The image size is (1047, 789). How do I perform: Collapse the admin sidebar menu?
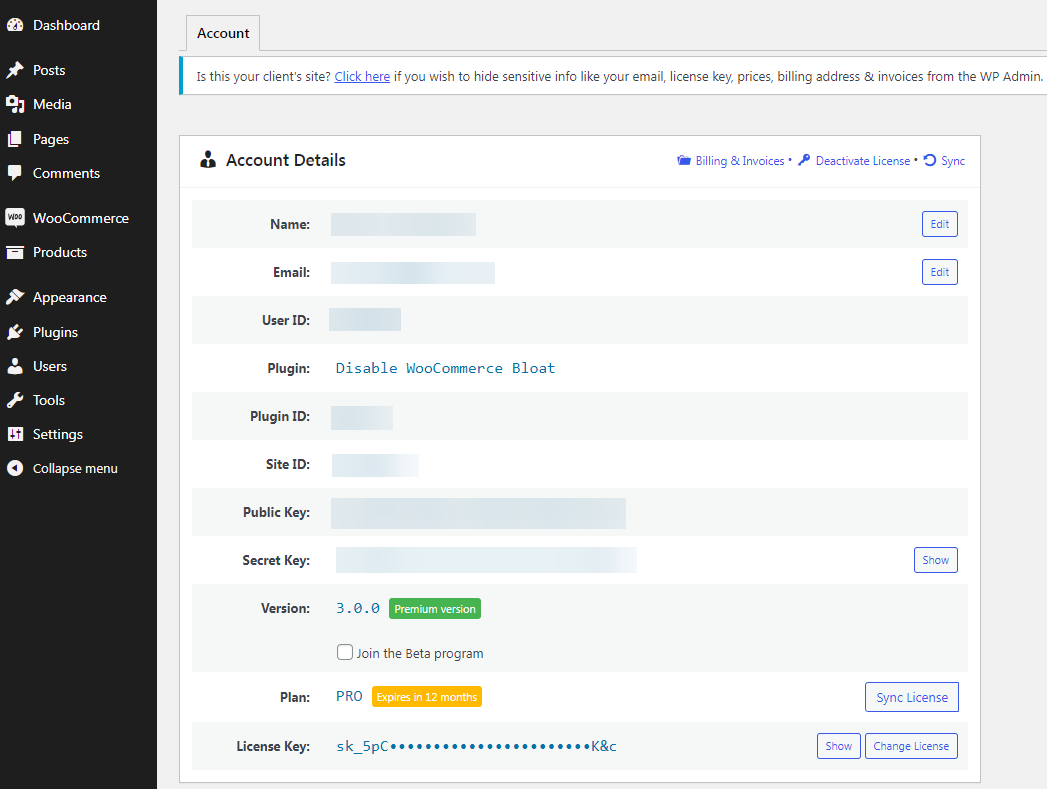(x=74, y=468)
